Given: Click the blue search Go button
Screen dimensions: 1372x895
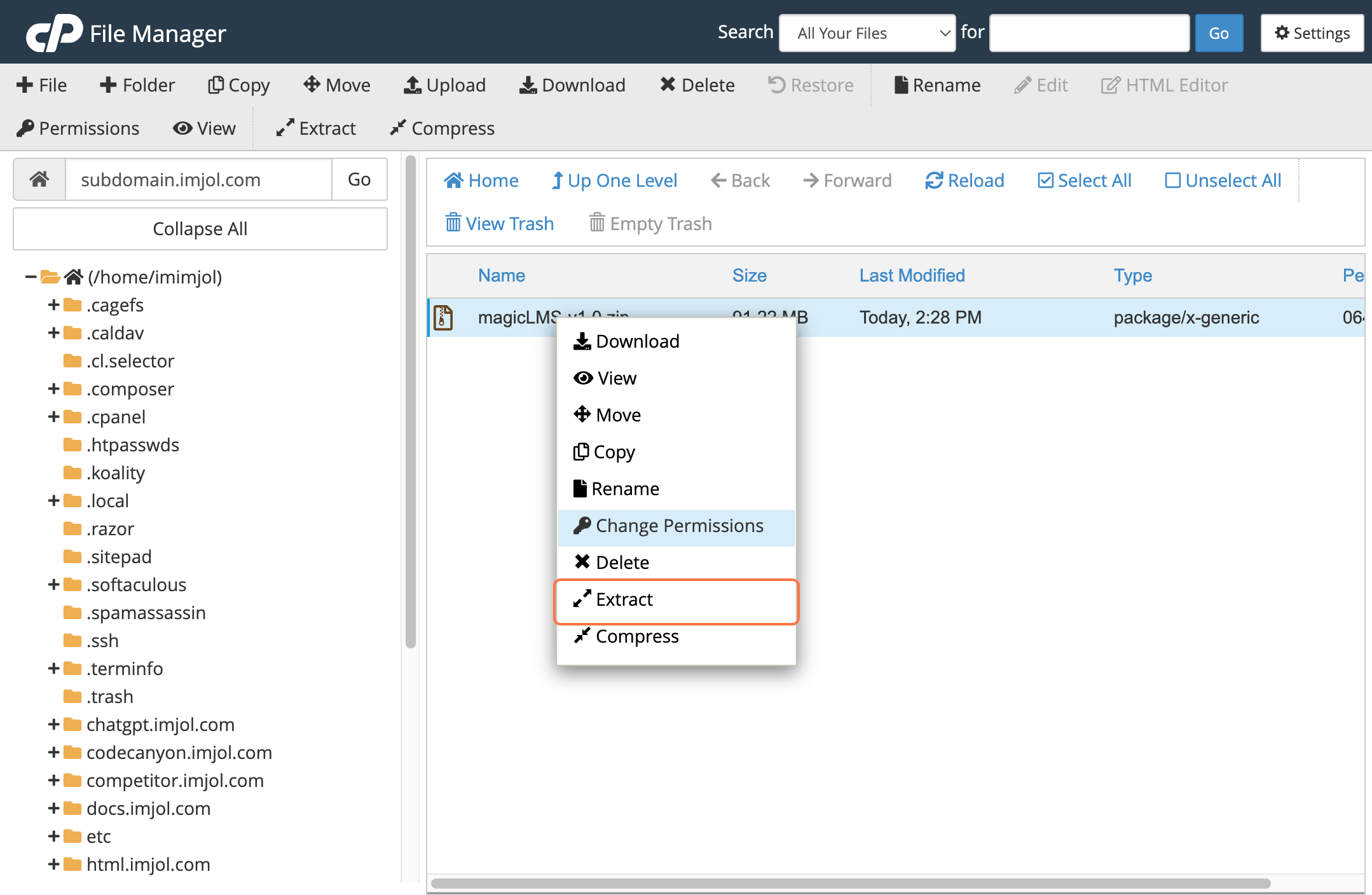Looking at the screenshot, I should (x=1219, y=33).
